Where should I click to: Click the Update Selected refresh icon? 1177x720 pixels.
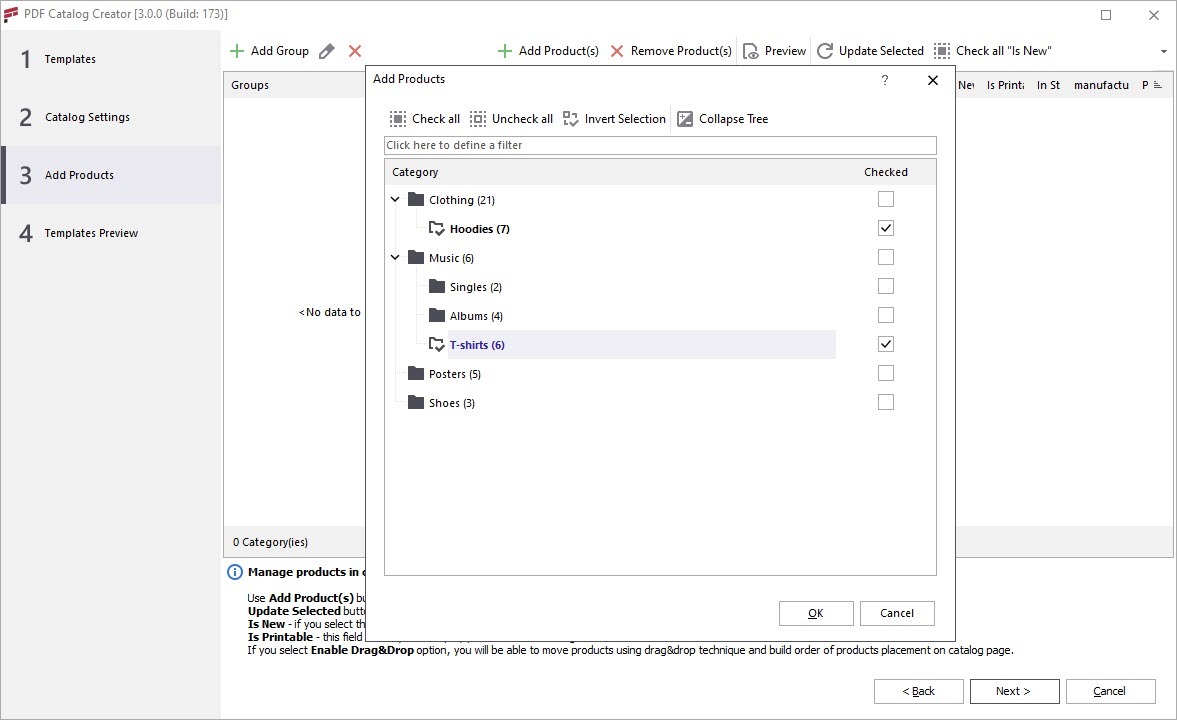tap(825, 51)
